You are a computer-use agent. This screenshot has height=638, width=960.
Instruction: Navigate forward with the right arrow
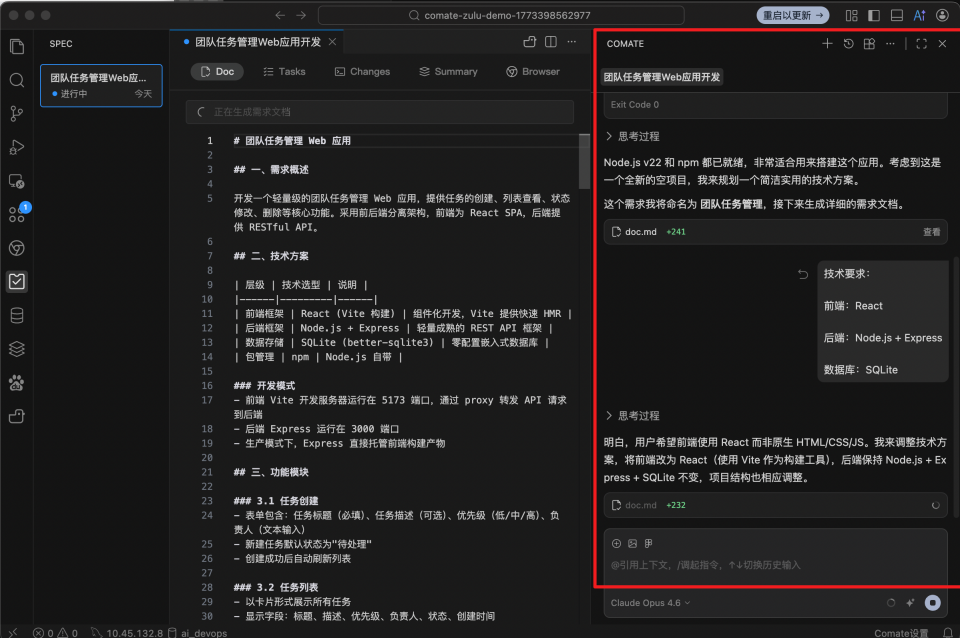point(301,15)
